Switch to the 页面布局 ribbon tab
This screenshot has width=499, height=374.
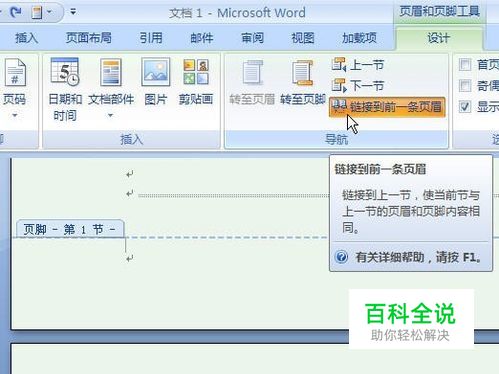88,38
